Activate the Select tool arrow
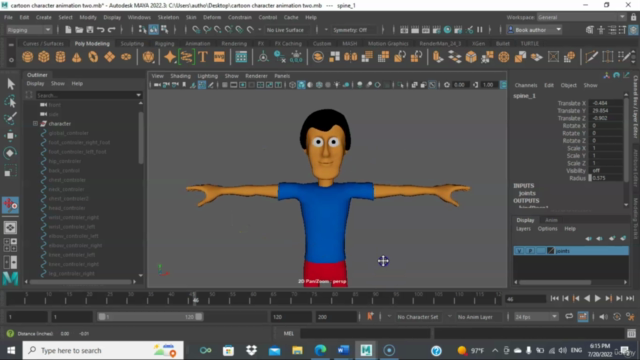Image resolution: width=640 pixels, height=360 pixels. tap(11, 84)
